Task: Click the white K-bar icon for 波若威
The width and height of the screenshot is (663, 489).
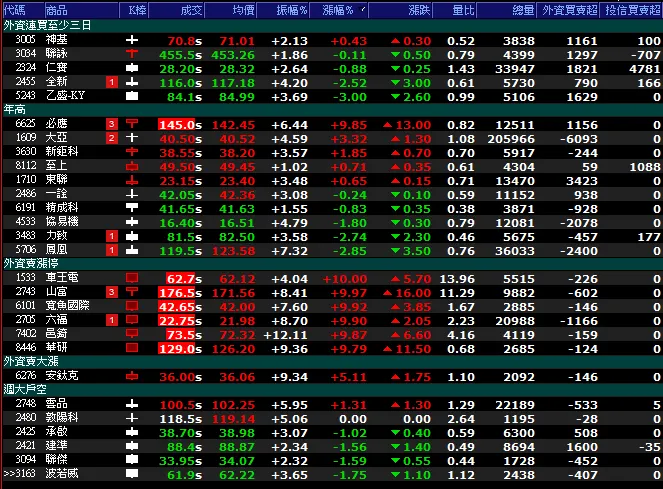Action: tap(132, 474)
